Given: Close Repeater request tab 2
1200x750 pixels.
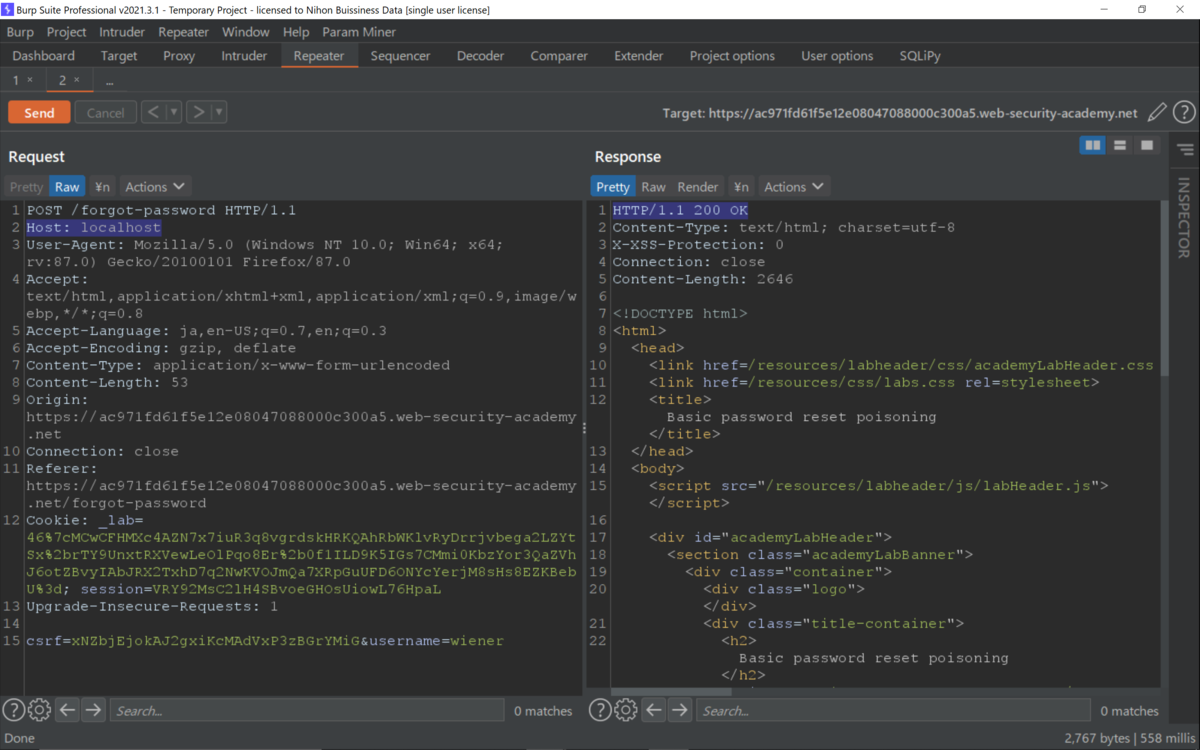Looking at the screenshot, I should coord(77,80).
